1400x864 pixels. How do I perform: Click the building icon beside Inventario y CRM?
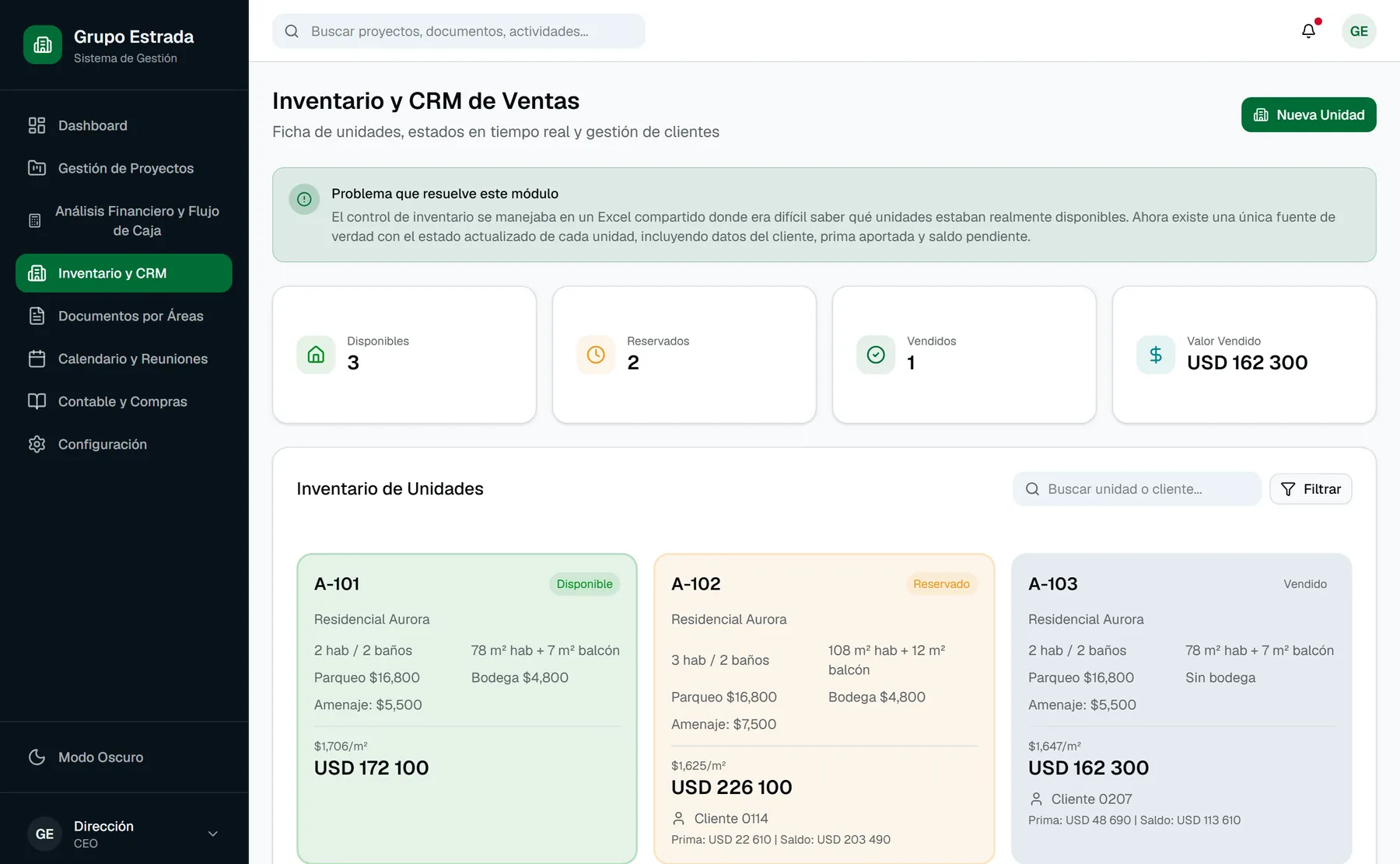(37, 273)
